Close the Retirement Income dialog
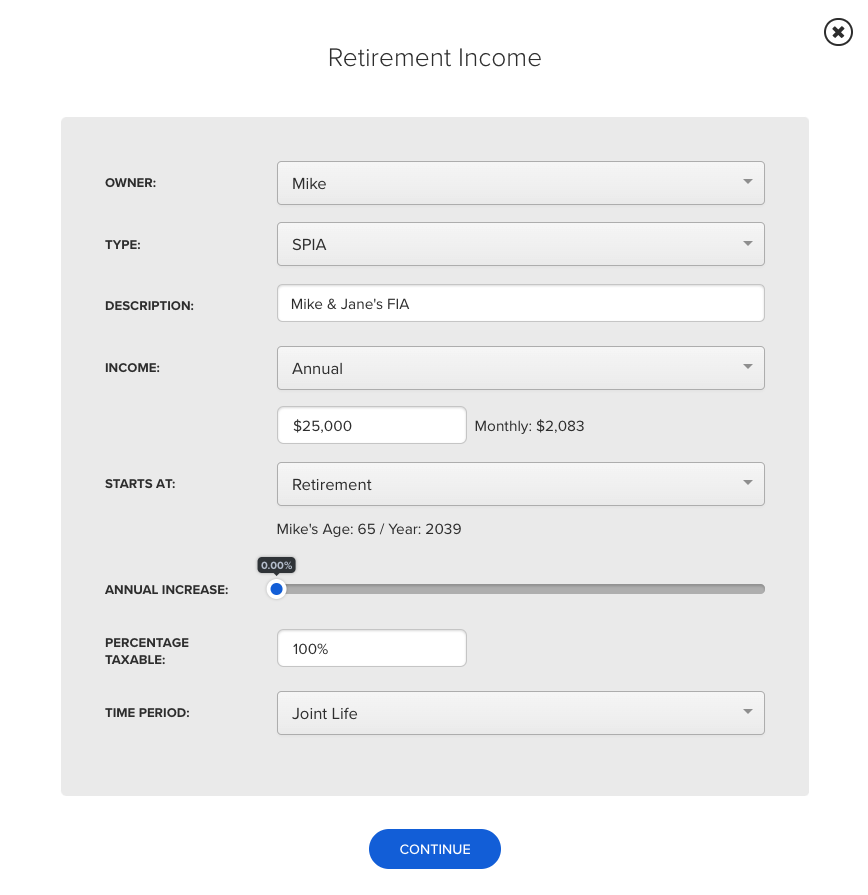The image size is (868, 895). (838, 32)
